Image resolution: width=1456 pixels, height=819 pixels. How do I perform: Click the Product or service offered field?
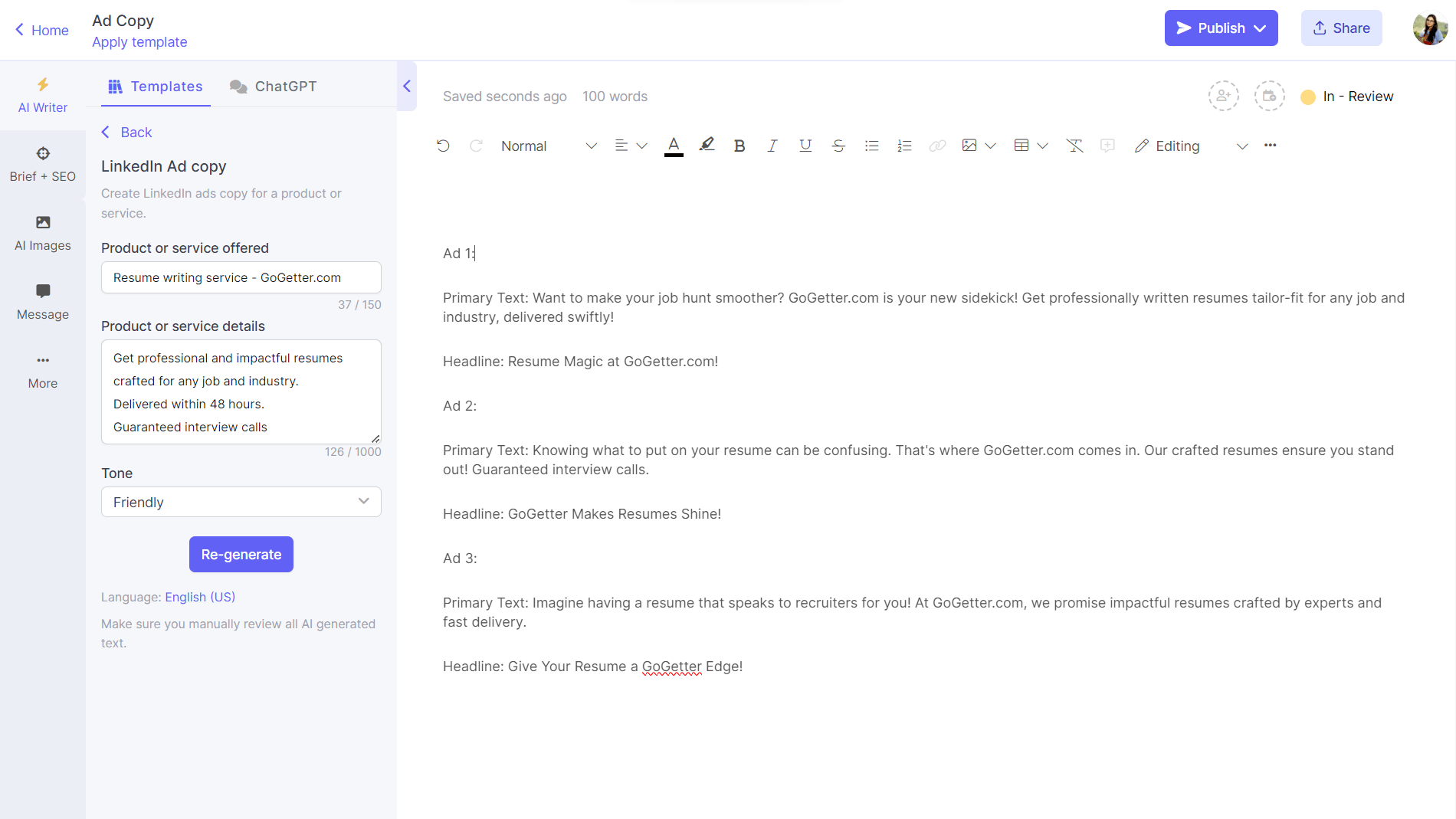click(x=241, y=277)
